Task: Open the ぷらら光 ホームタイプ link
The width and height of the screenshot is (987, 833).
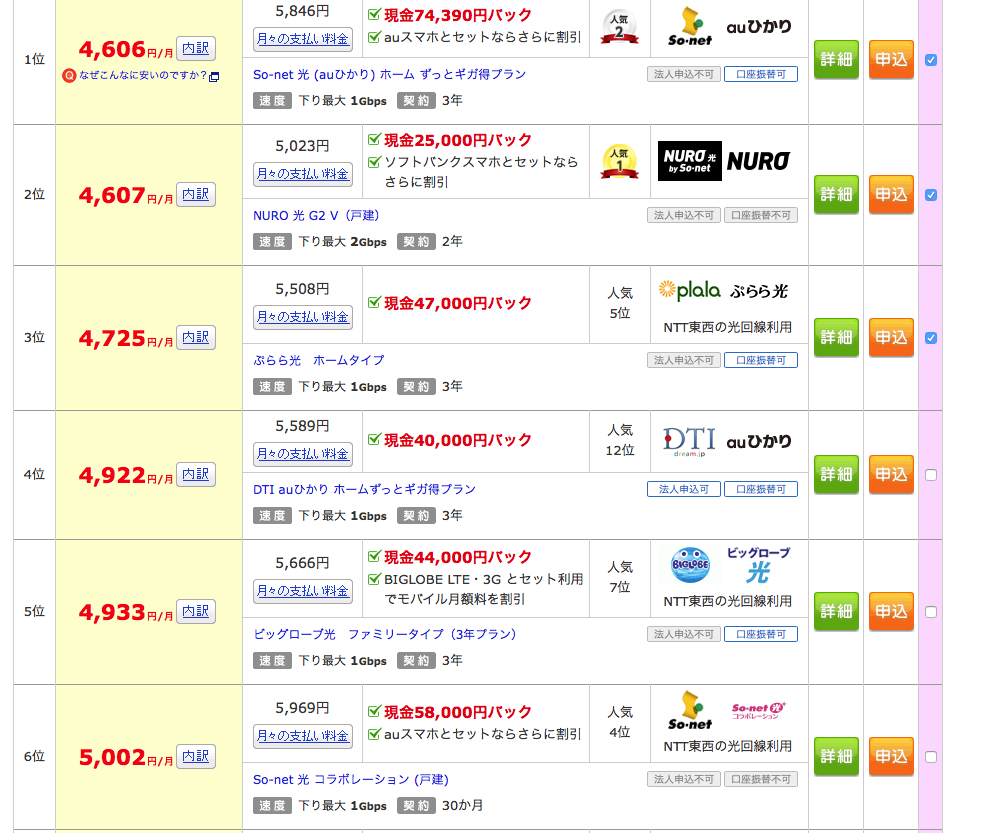Action: coord(319,360)
